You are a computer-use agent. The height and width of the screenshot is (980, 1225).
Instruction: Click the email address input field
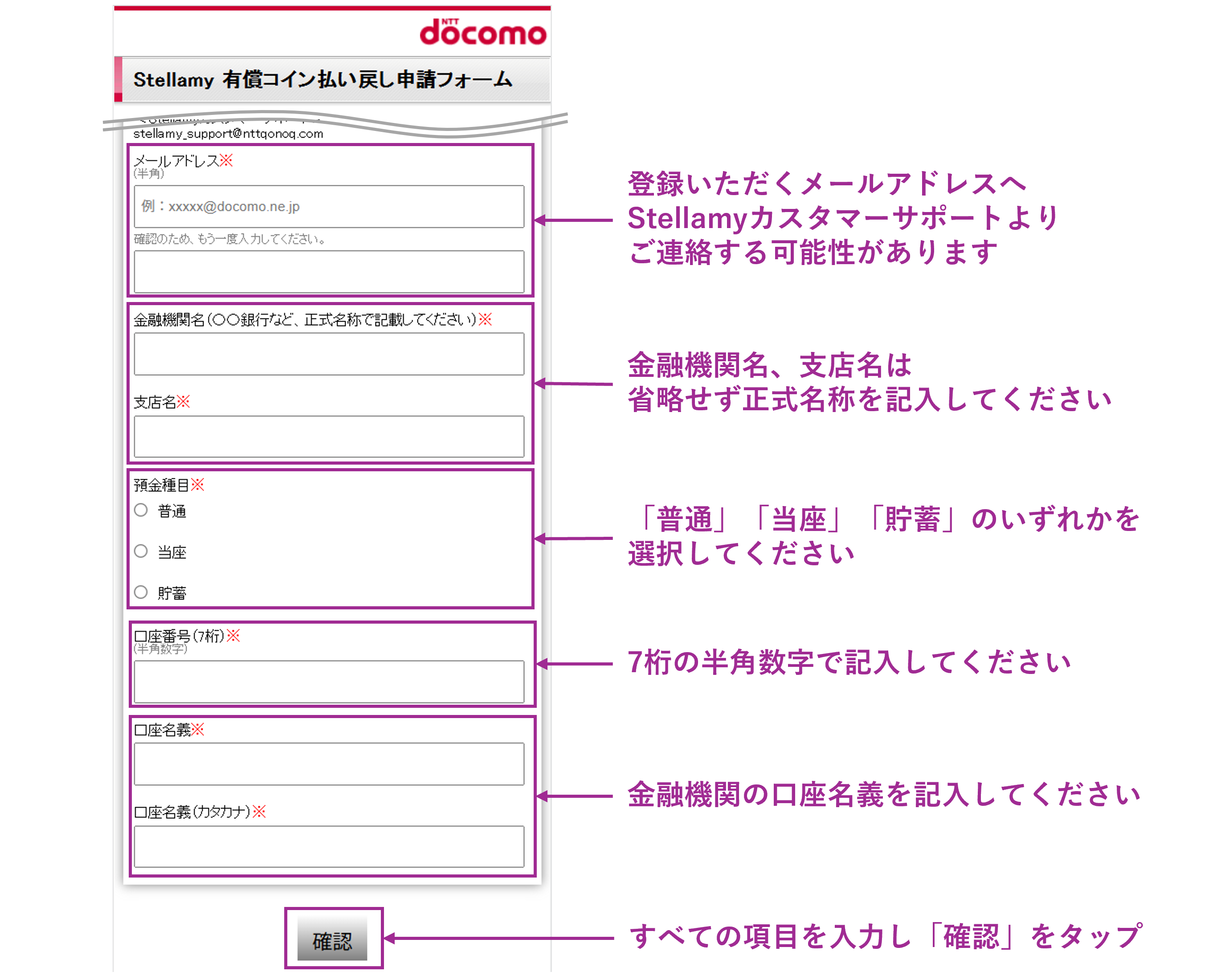pyautogui.click(x=329, y=206)
